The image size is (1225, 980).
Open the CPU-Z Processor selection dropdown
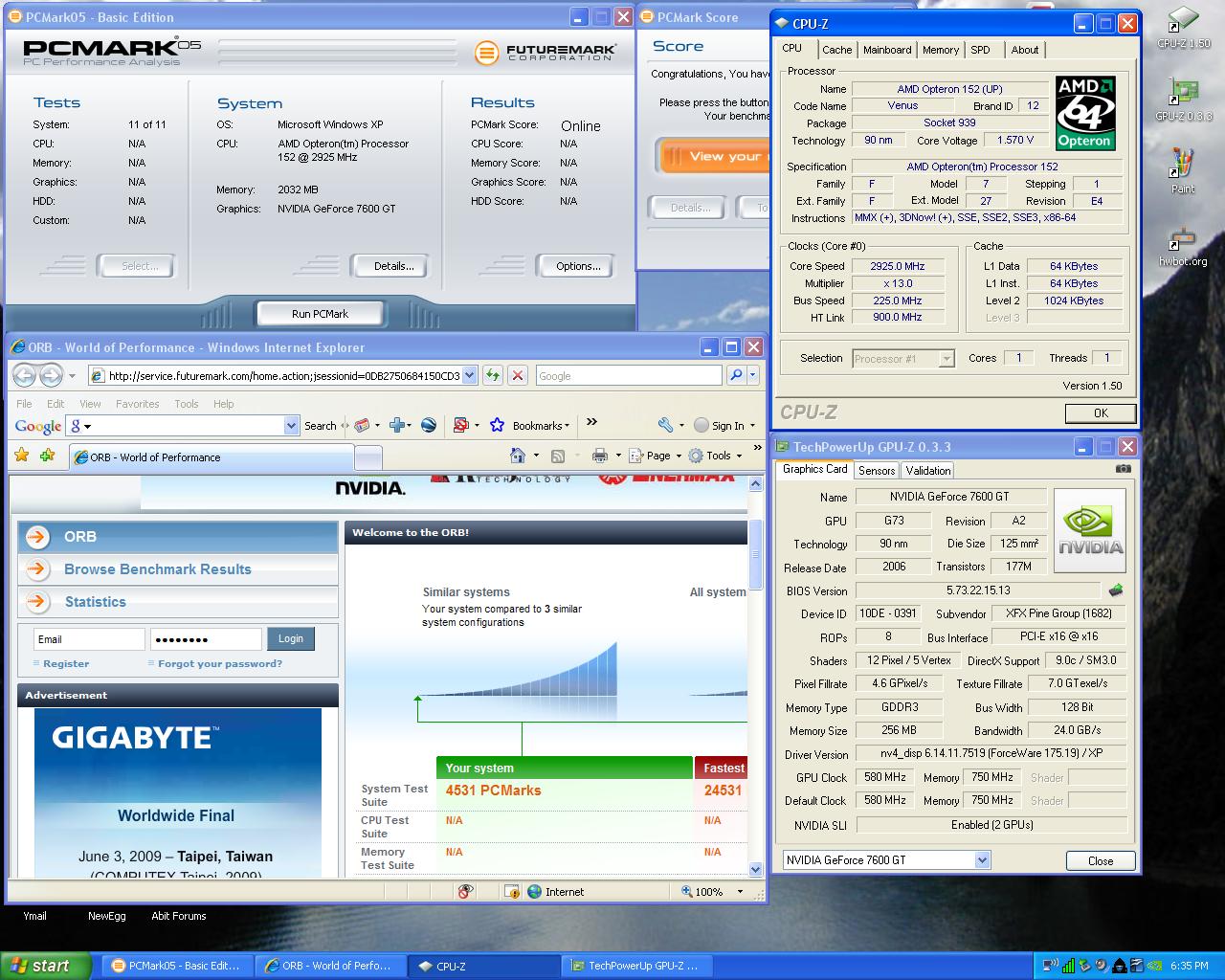[947, 358]
